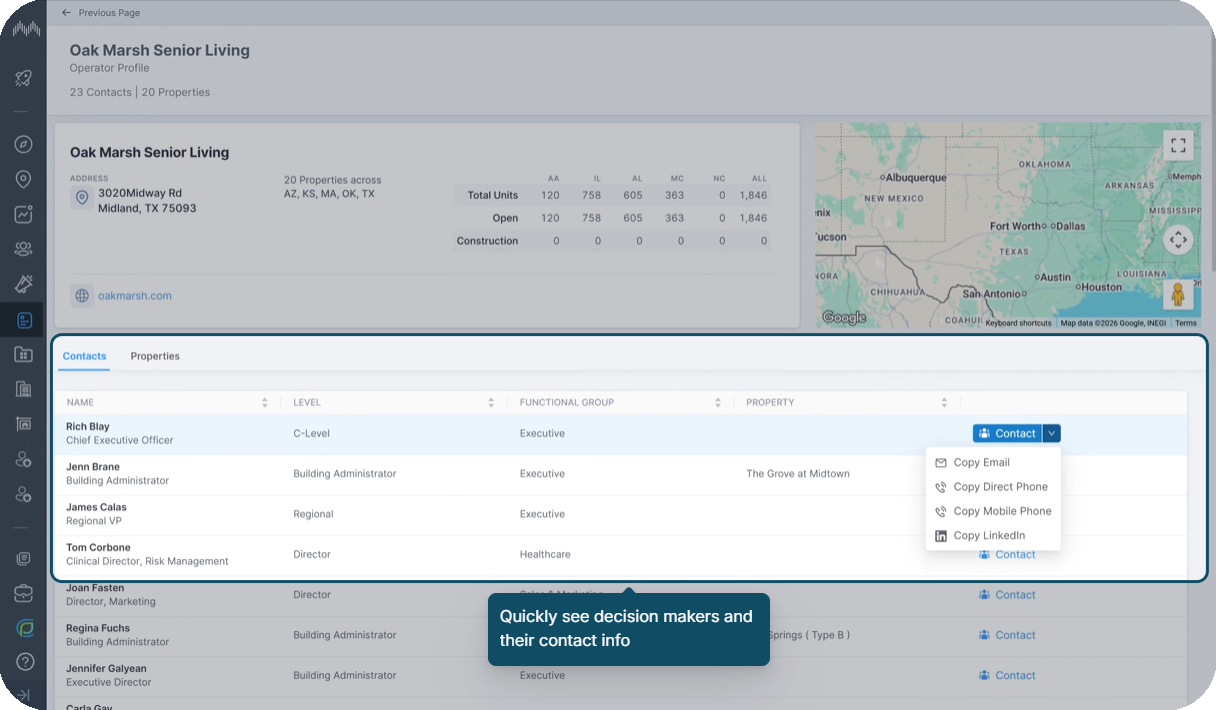The height and width of the screenshot is (710, 1216).
Task: Click the Street View pegman icon
Action: pyautogui.click(x=1178, y=295)
